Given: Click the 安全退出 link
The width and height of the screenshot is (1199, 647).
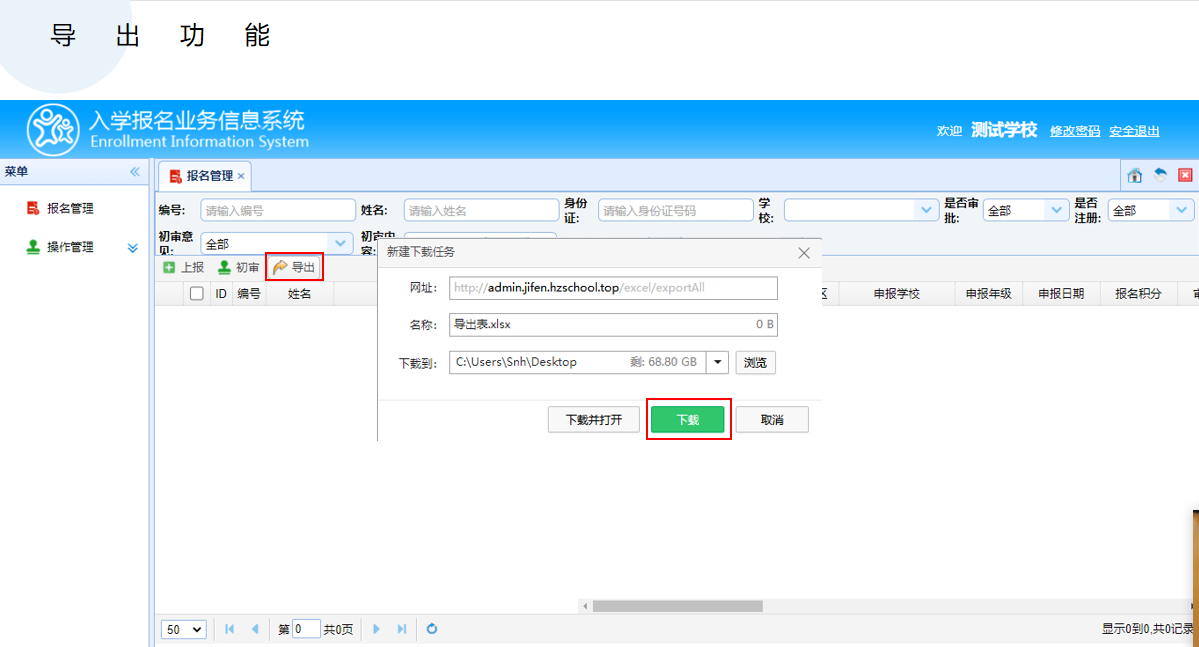Looking at the screenshot, I should [x=1134, y=131].
